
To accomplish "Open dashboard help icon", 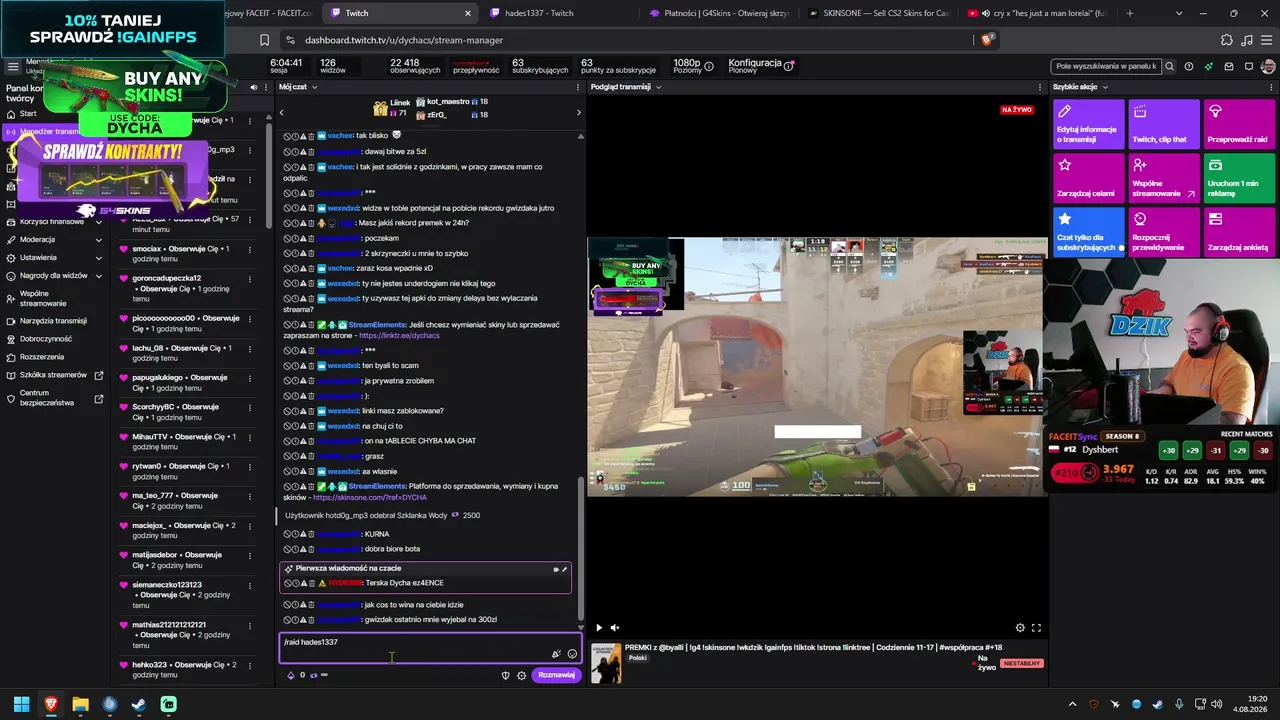I will coord(1189,66).
